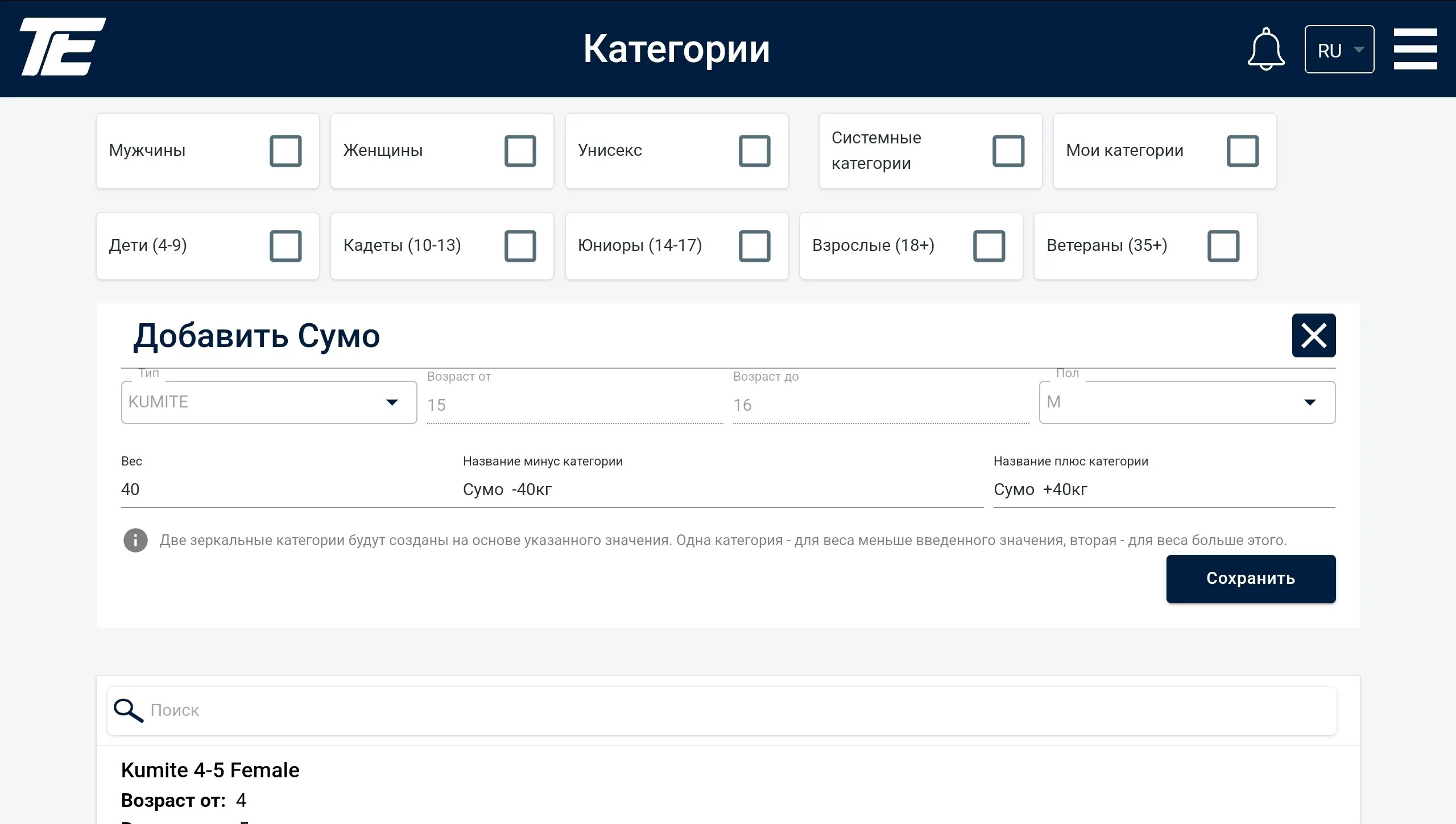Toggle Мои категории checkbox
Image resolution: width=1456 pixels, height=824 pixels.
[1243, 151]
